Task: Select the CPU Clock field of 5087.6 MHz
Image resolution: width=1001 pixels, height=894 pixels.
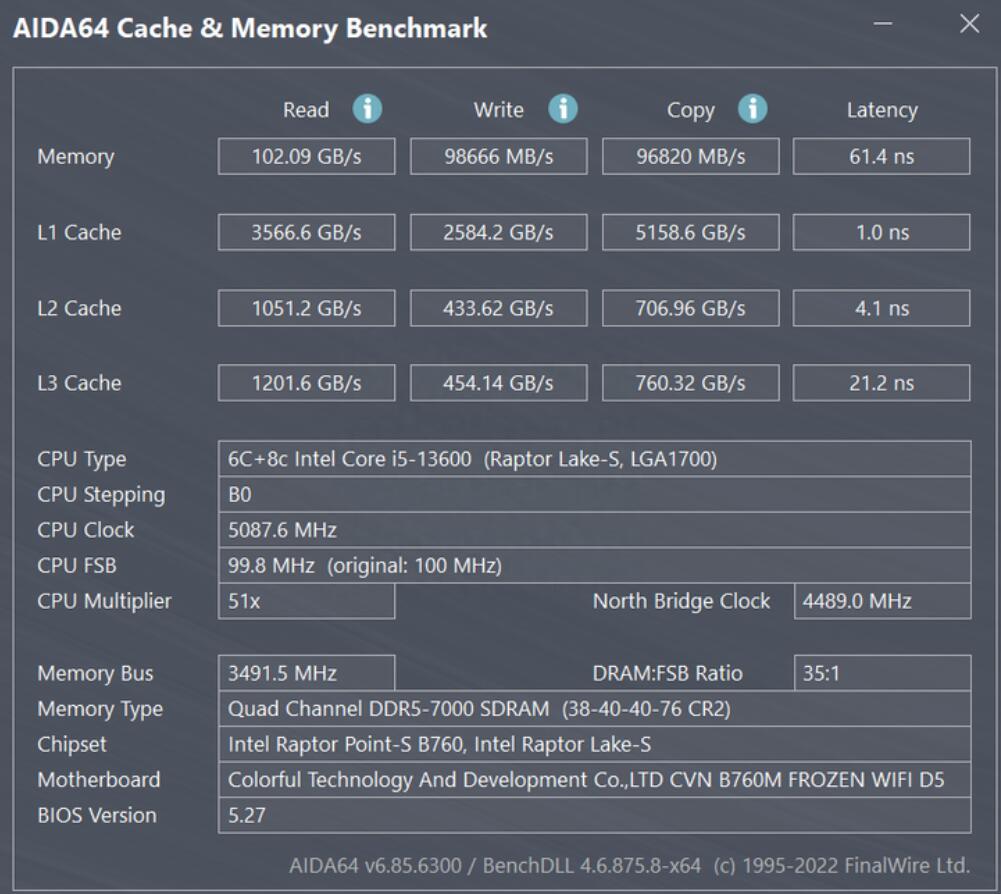Action: pos(595,529)
